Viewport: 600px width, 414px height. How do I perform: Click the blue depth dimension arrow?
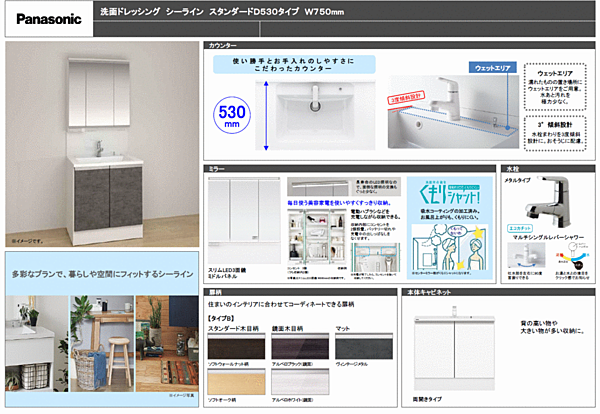(266, 115)
